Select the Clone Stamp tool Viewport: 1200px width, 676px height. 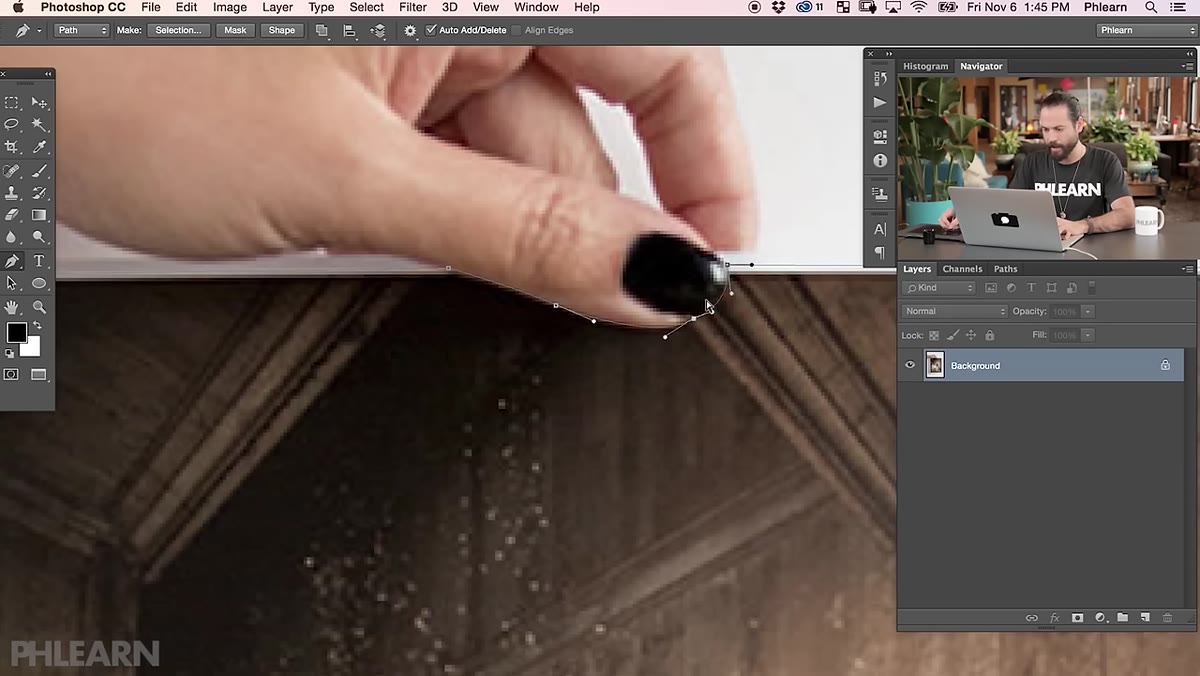tap(12, 193)
